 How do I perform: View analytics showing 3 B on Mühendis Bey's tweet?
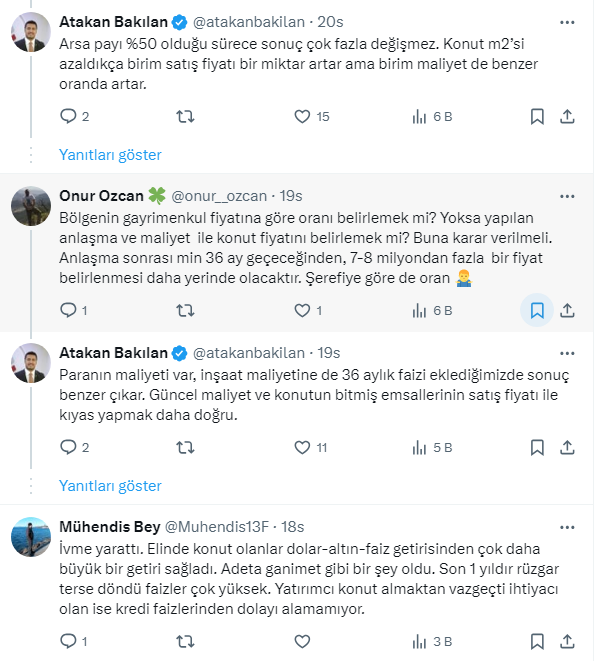[421, 641]
